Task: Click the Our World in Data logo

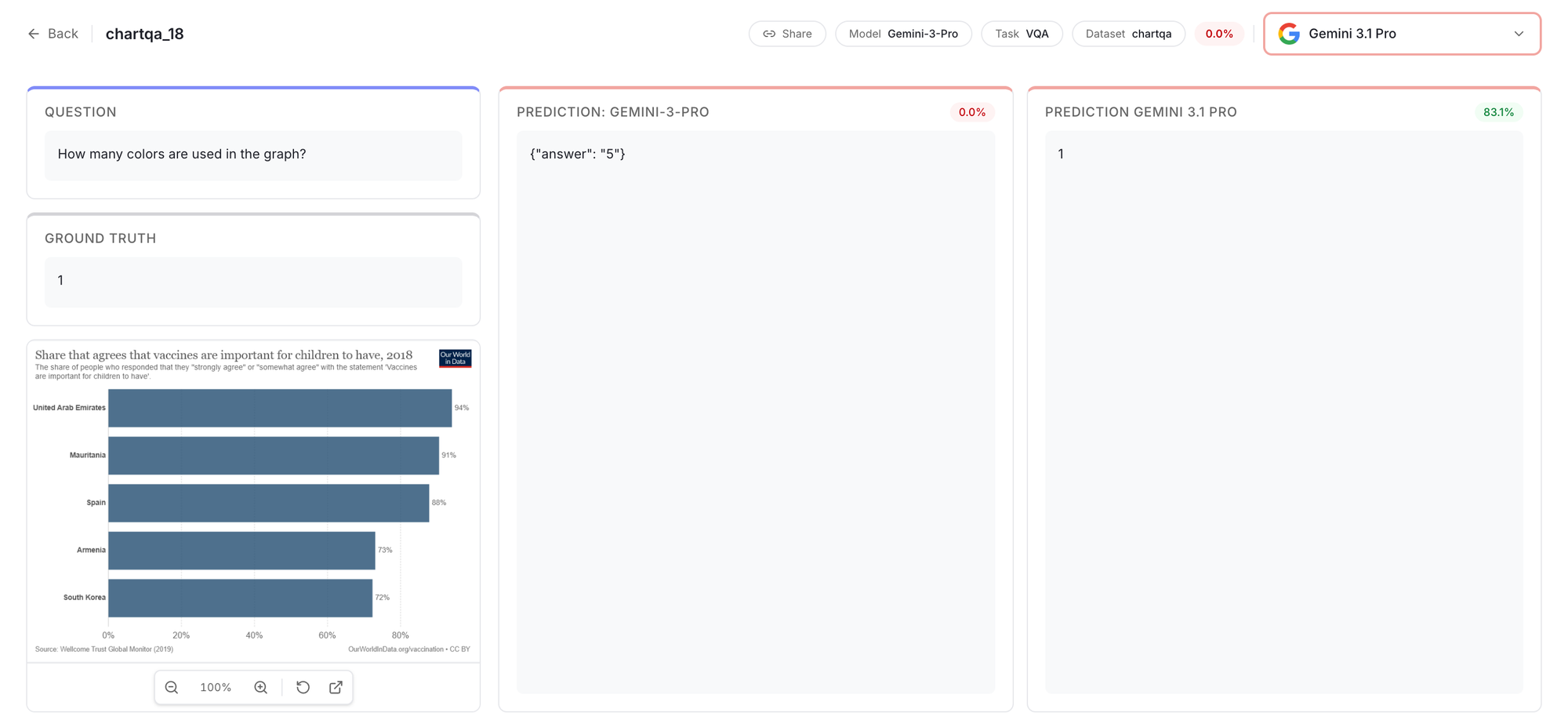Action: coord(455,358)
